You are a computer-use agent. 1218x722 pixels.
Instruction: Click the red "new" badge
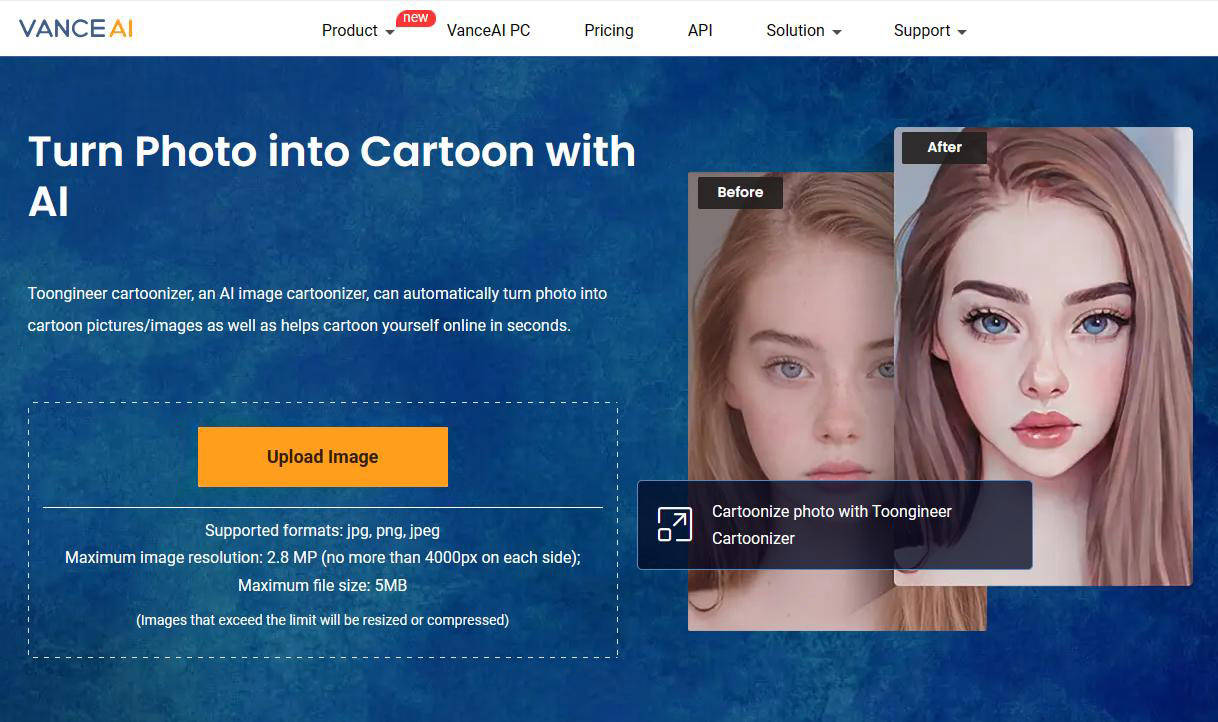pos(415,17)
